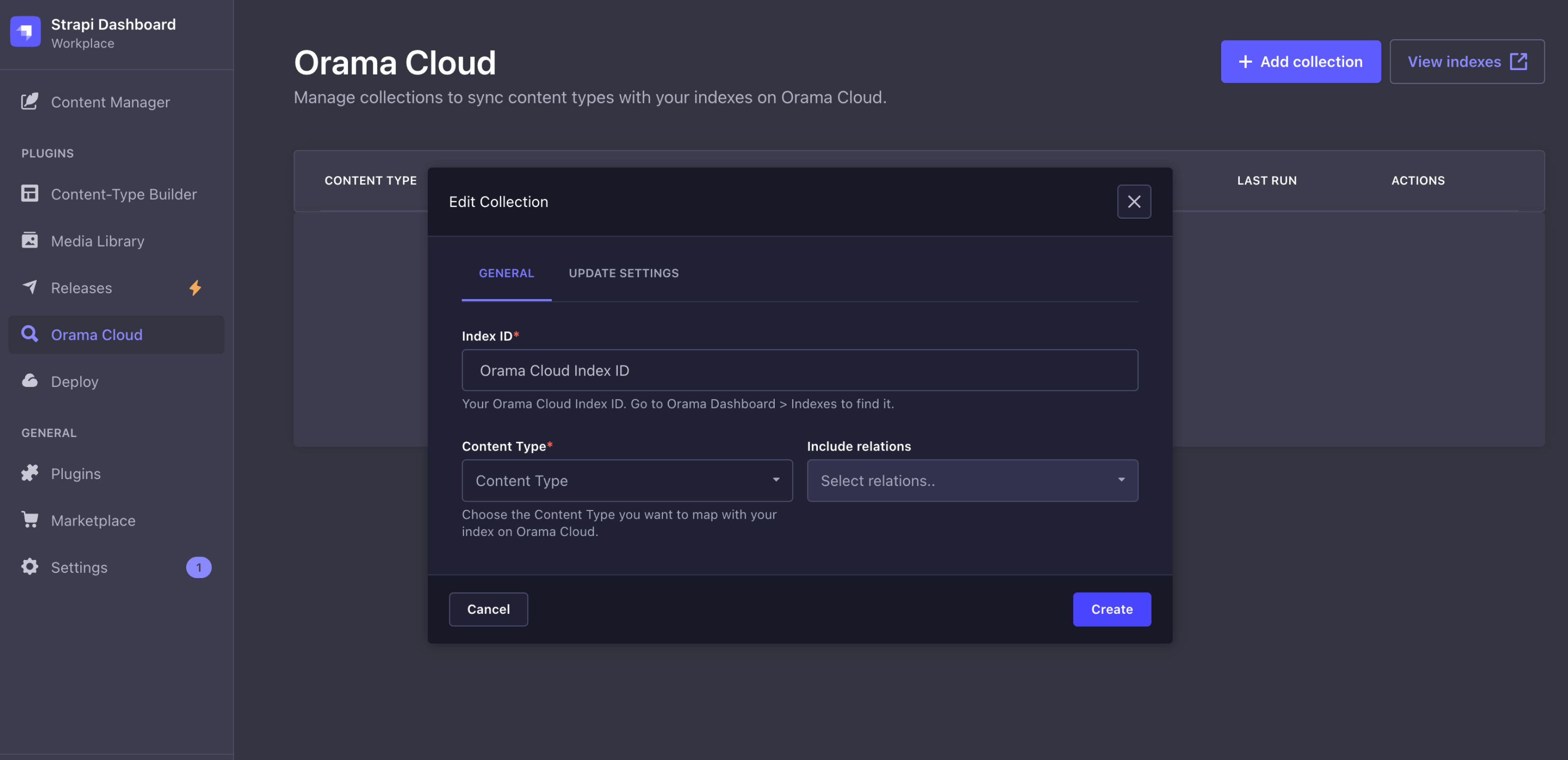Focus the Index ID input field

coord(800,370)
